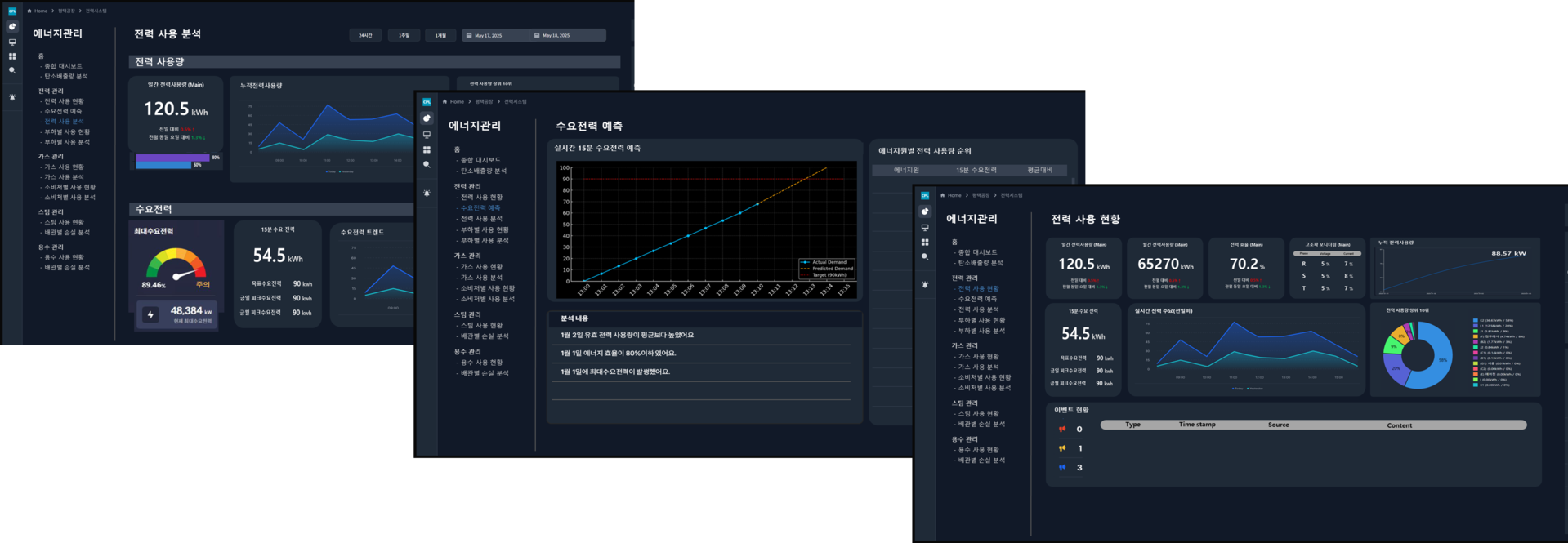Open 탄소배출량 분석 in 전력 사용 분석 window menu
Image resolution: width=1568 pixels, height=543 pixels.
point(66,76)
